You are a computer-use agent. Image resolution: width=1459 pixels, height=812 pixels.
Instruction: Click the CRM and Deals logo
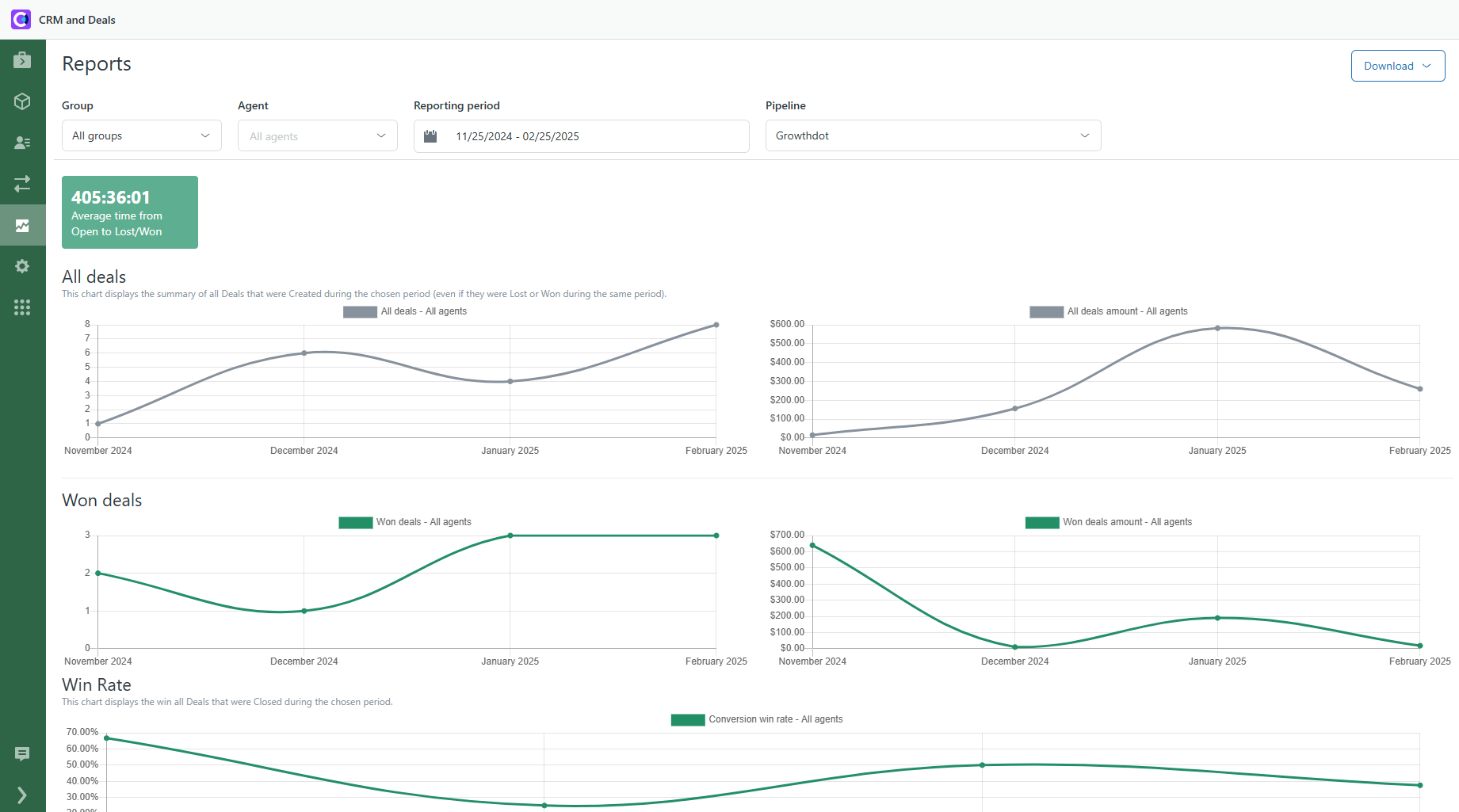(21, 19)
